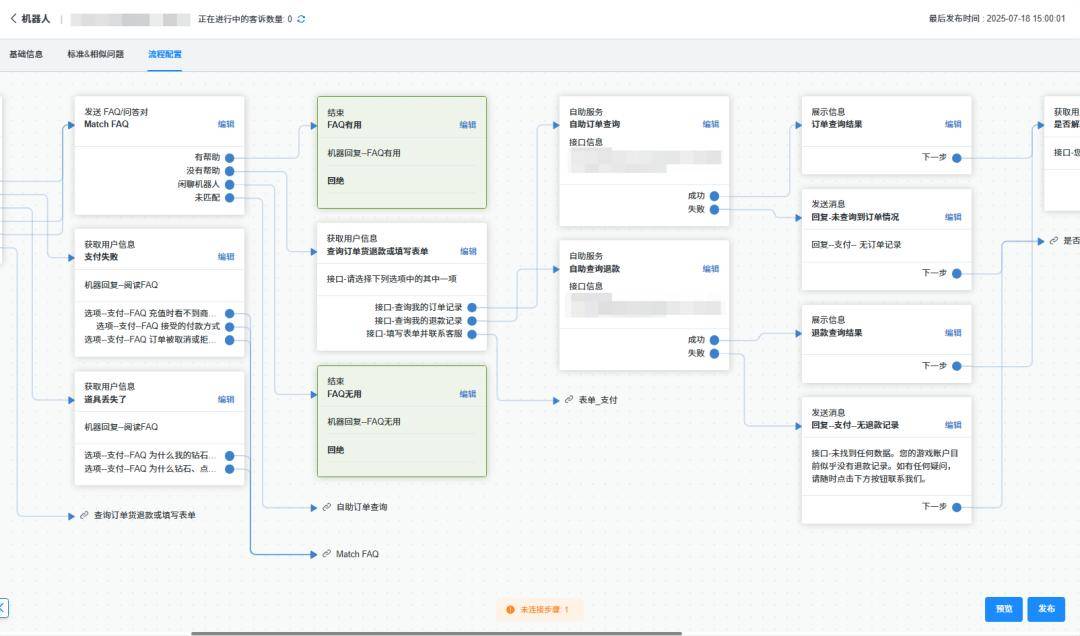Click the refresh icon next to complaint count
The height and width of the screenshot is (636, 1080).
click(301, 19)
